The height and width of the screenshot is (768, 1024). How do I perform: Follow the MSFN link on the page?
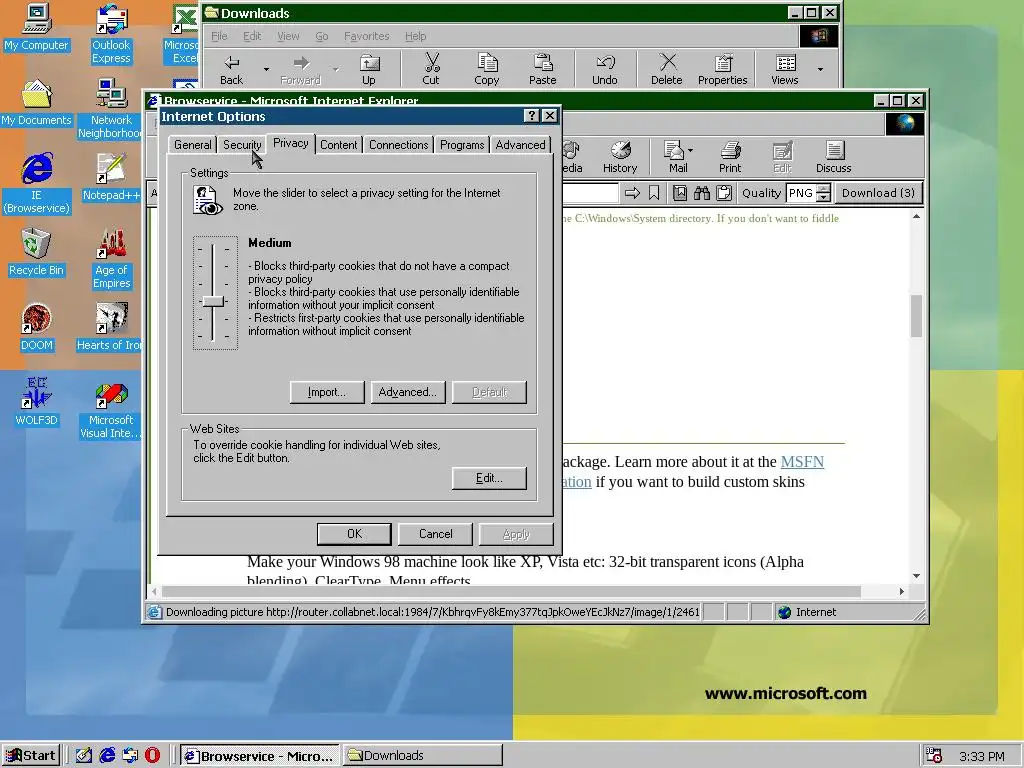(802, 462)
